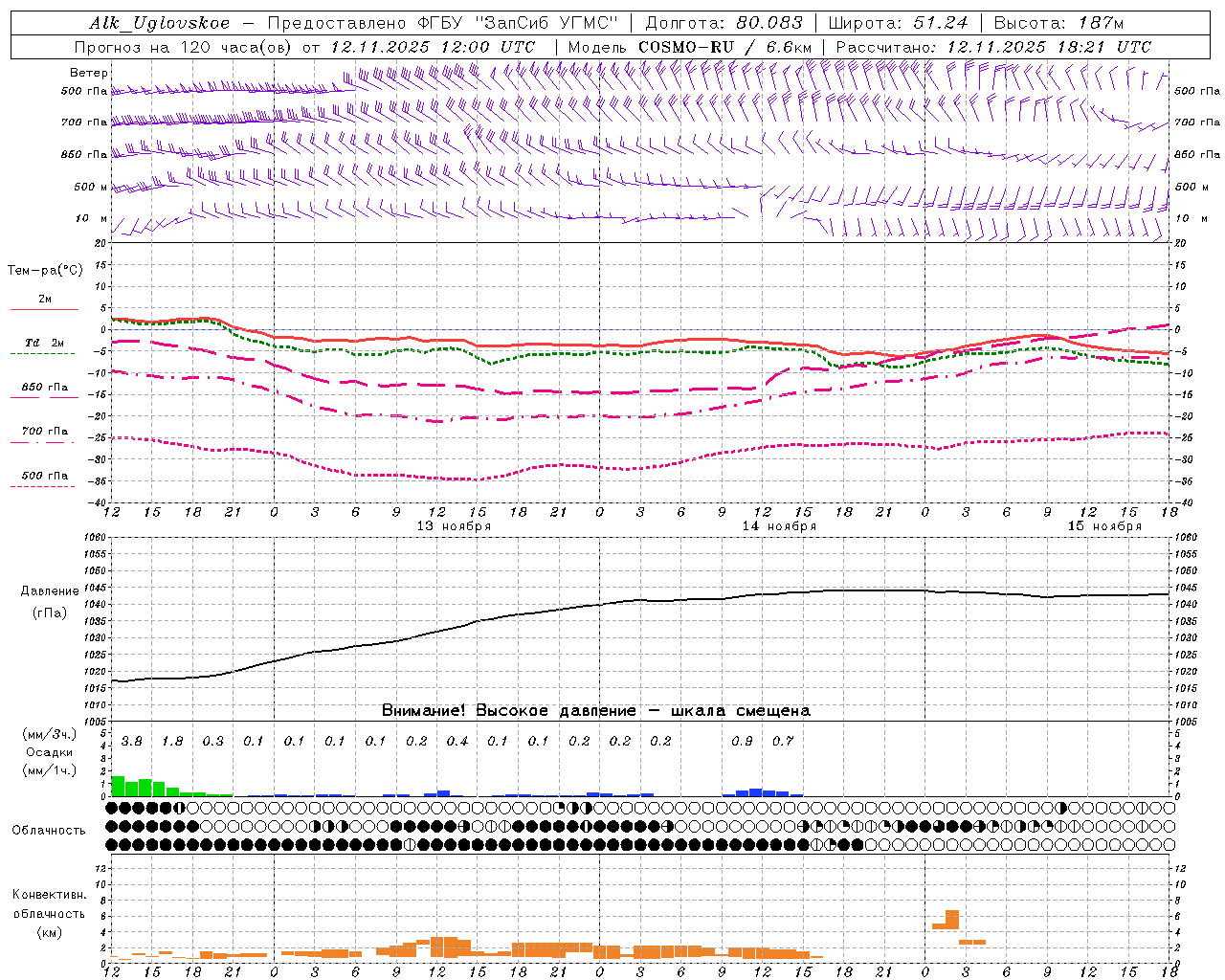Screen dimensions: 1225x980
Task: Click the Тем-ра(°C) axis title
Action: 45,271
